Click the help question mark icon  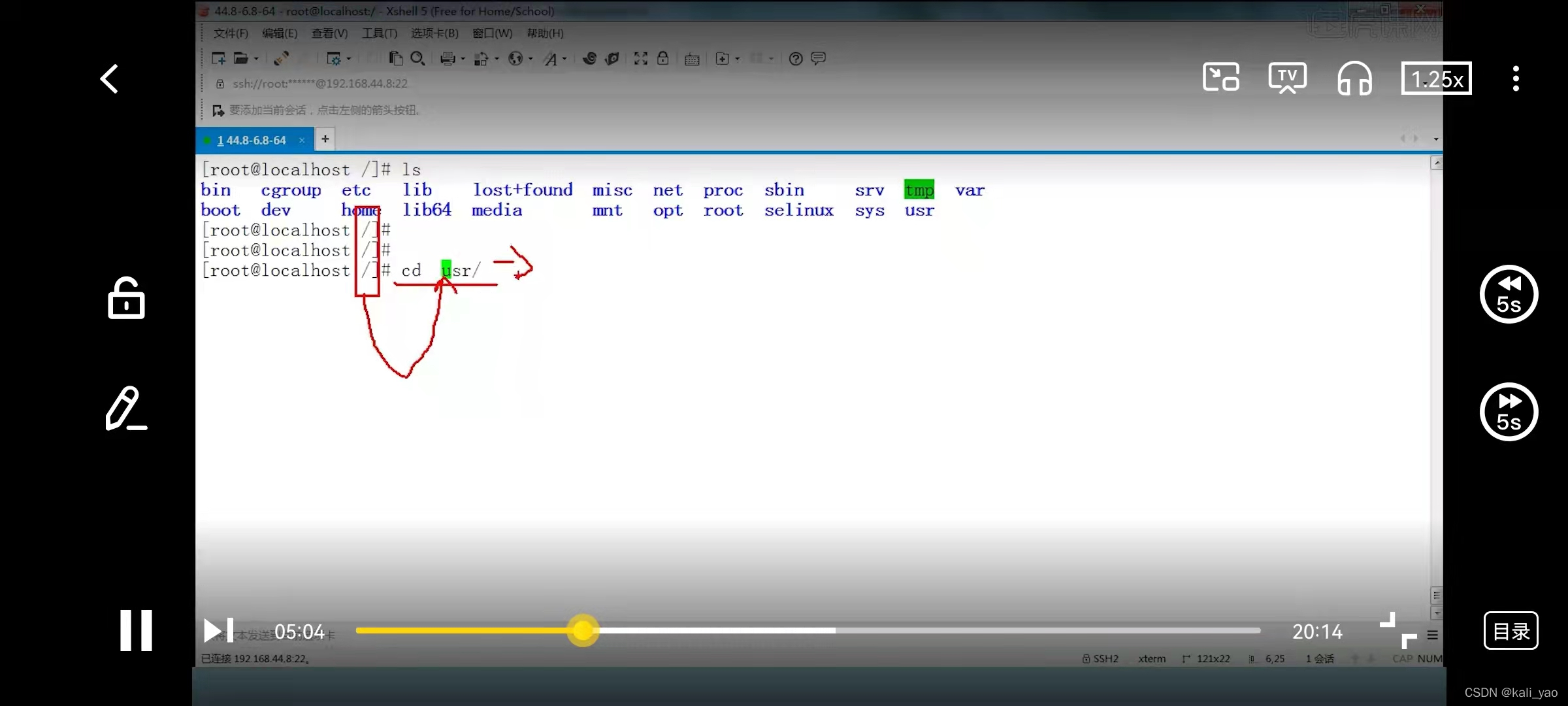795,59
